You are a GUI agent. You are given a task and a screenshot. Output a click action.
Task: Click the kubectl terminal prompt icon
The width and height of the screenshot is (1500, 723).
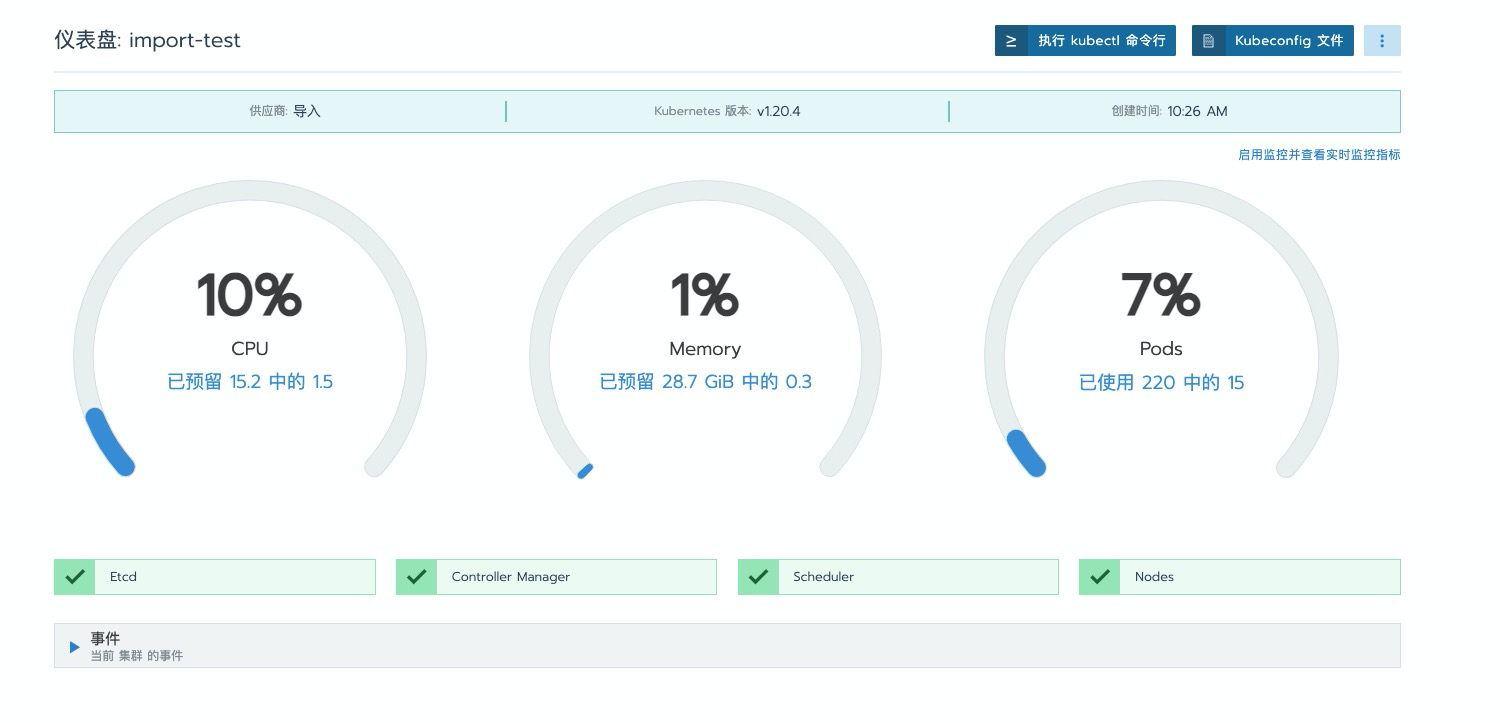pyautogui.click(x=1011, y=41)
